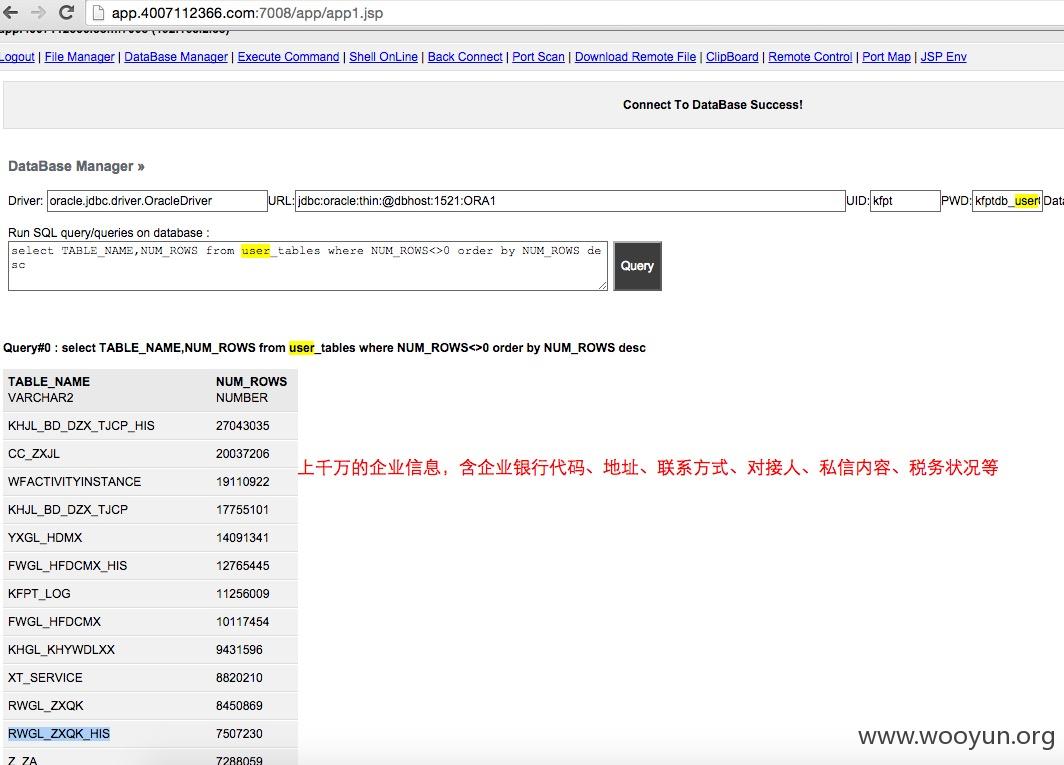Open the Remote Control link

pos(810,57)
